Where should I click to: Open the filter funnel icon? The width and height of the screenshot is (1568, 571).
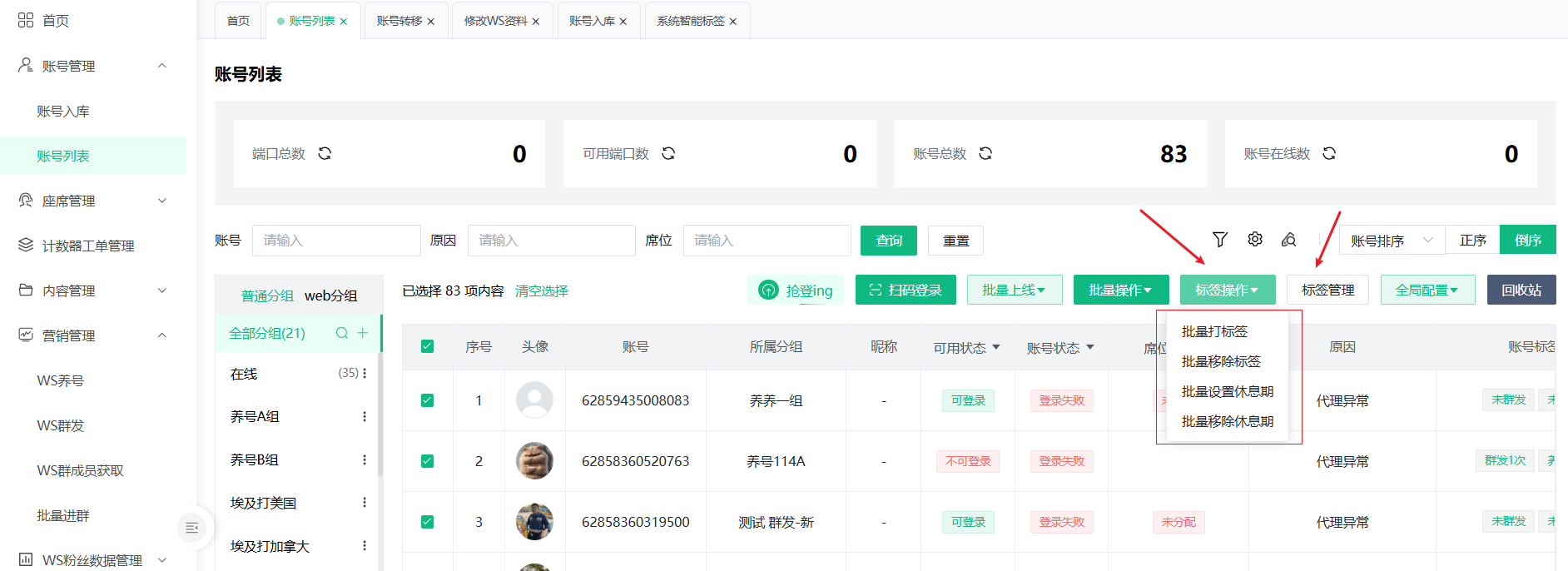click(1220, 240)
